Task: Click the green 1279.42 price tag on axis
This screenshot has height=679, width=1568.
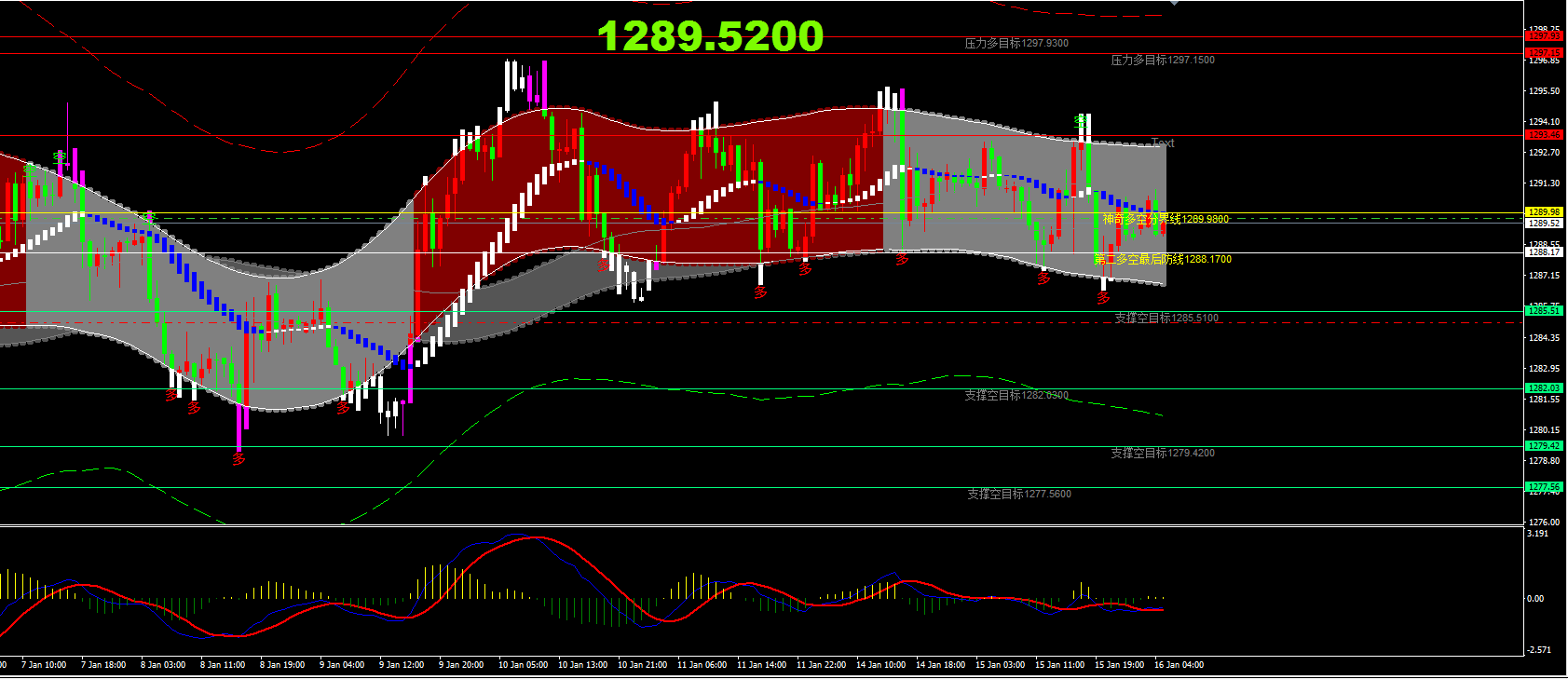Action: click(1544, 445)
